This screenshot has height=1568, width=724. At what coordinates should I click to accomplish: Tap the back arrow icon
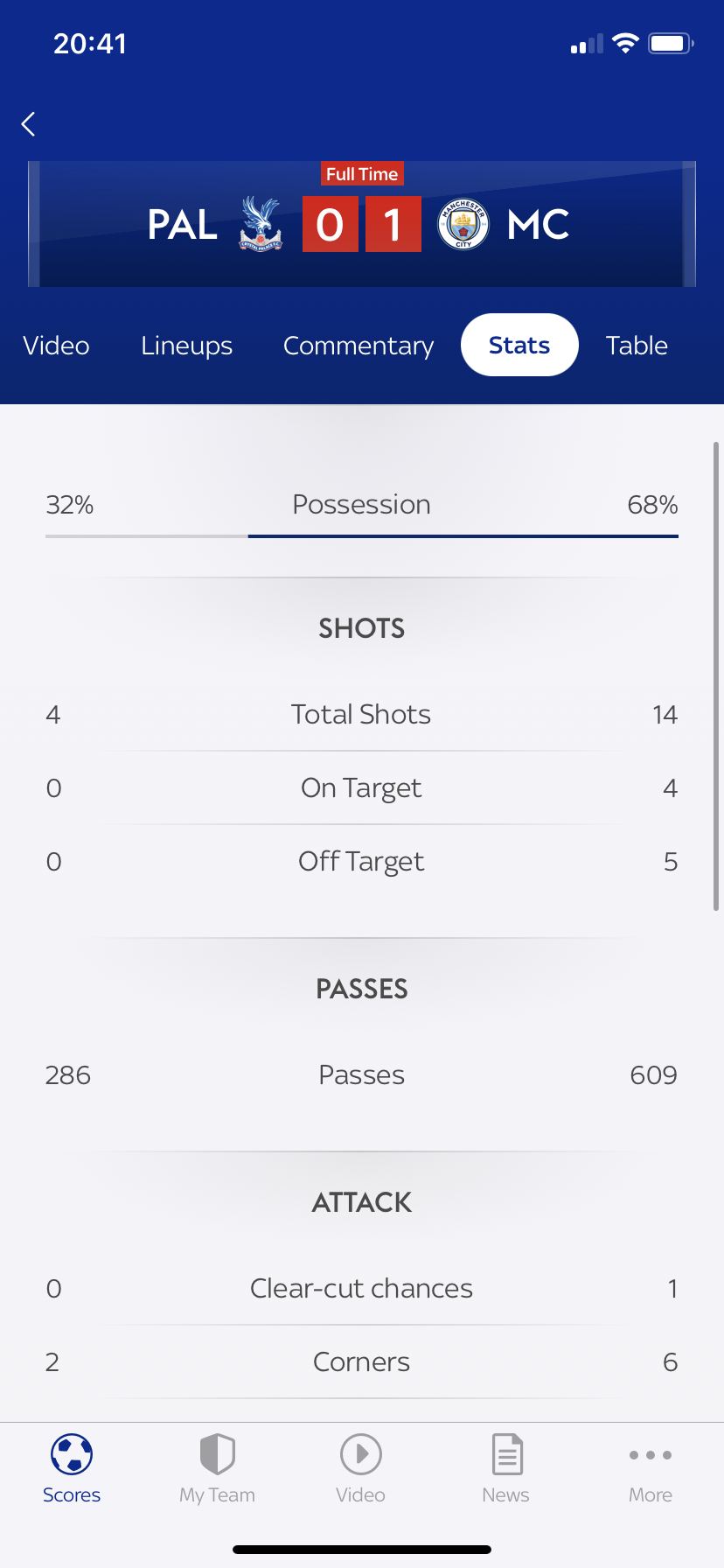pos(29,124)
